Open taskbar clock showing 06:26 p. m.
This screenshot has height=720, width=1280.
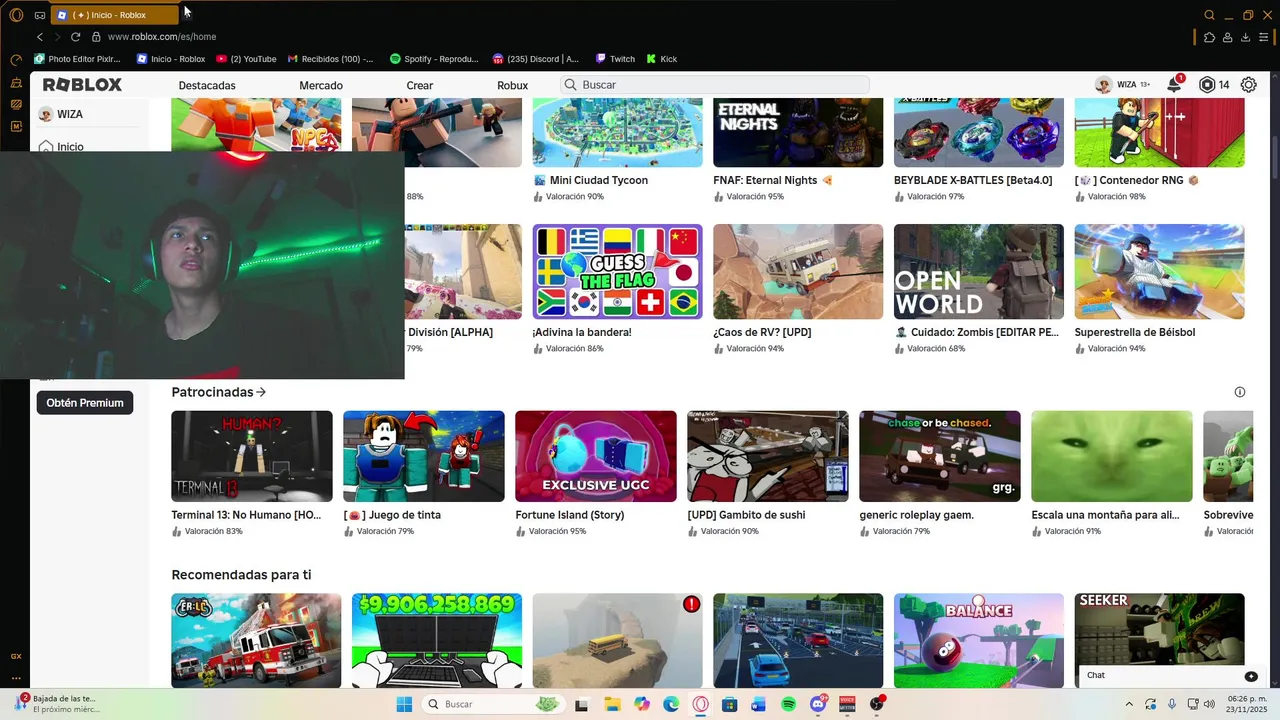tap(1248, 704)
